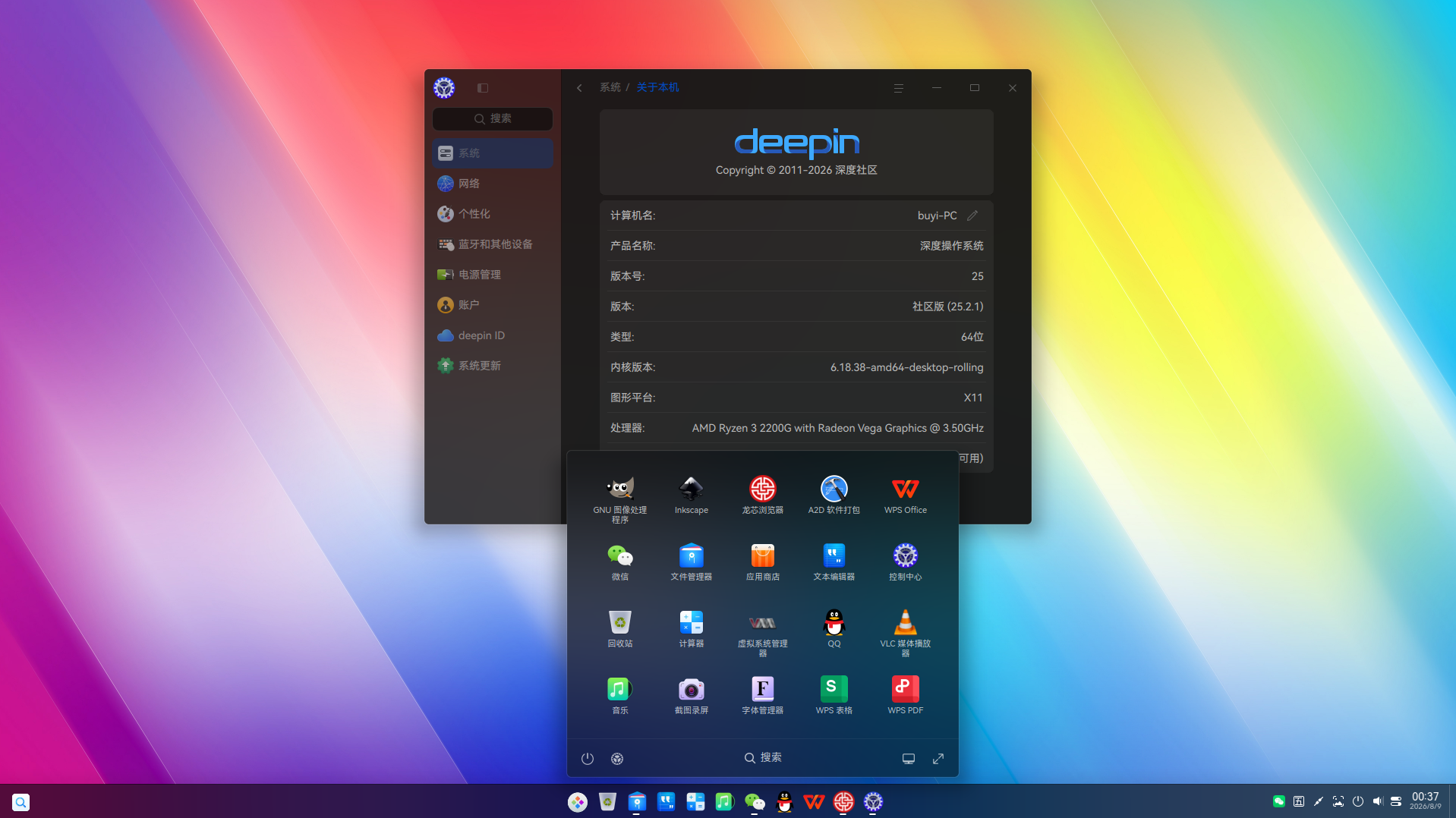Click 系统 breadcrumb link

tap(610, 87)
